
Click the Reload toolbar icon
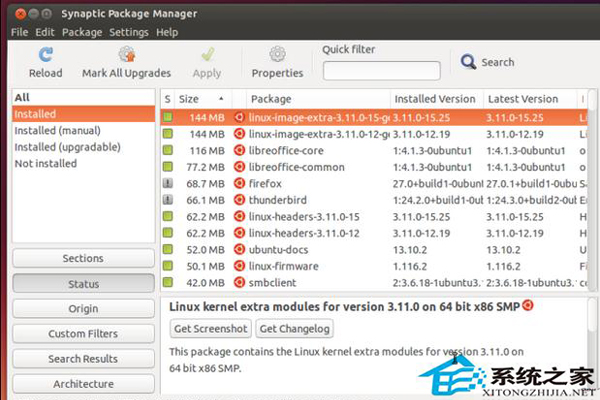point(46,55)
